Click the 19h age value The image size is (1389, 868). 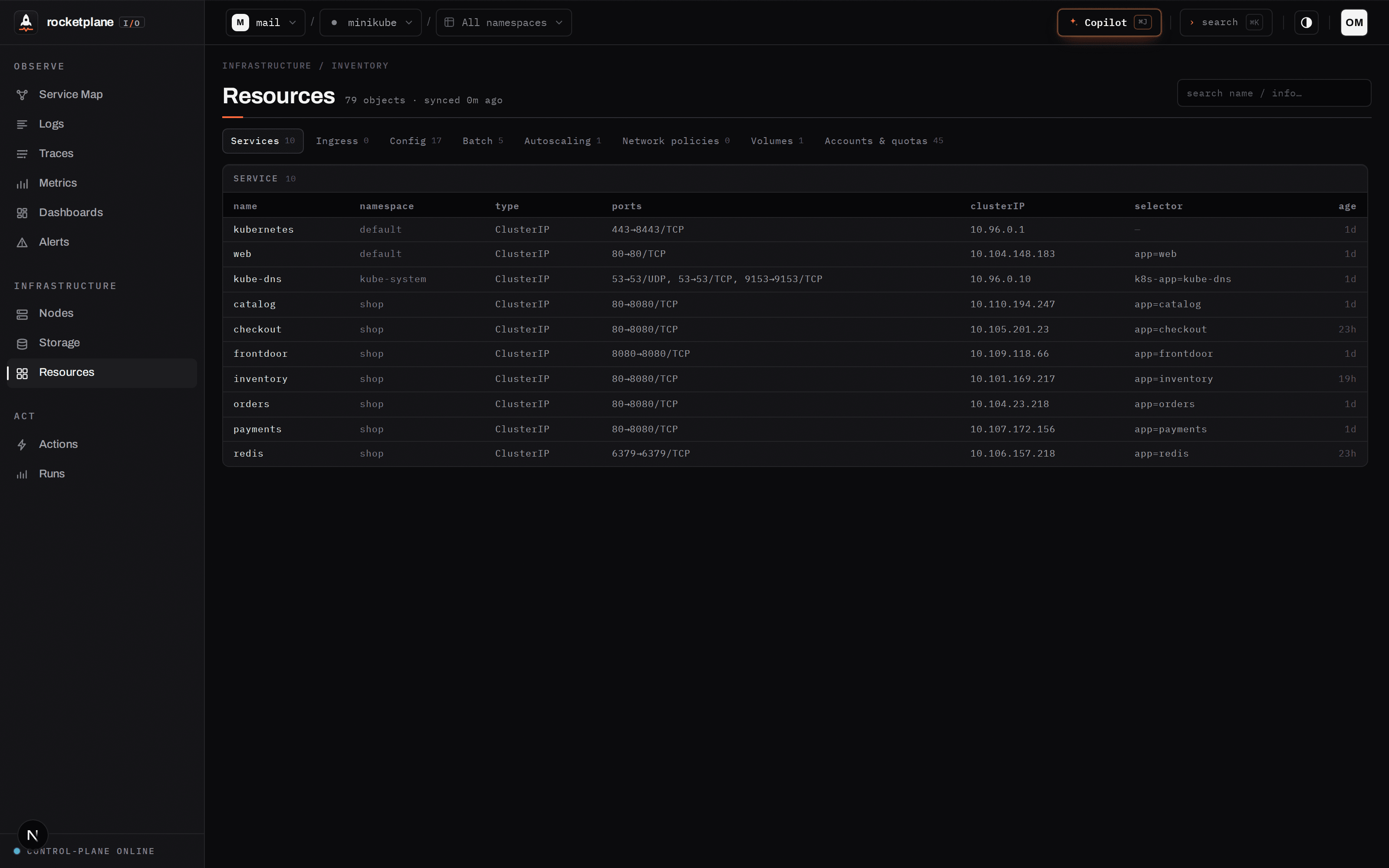[x=1346, y=379]
